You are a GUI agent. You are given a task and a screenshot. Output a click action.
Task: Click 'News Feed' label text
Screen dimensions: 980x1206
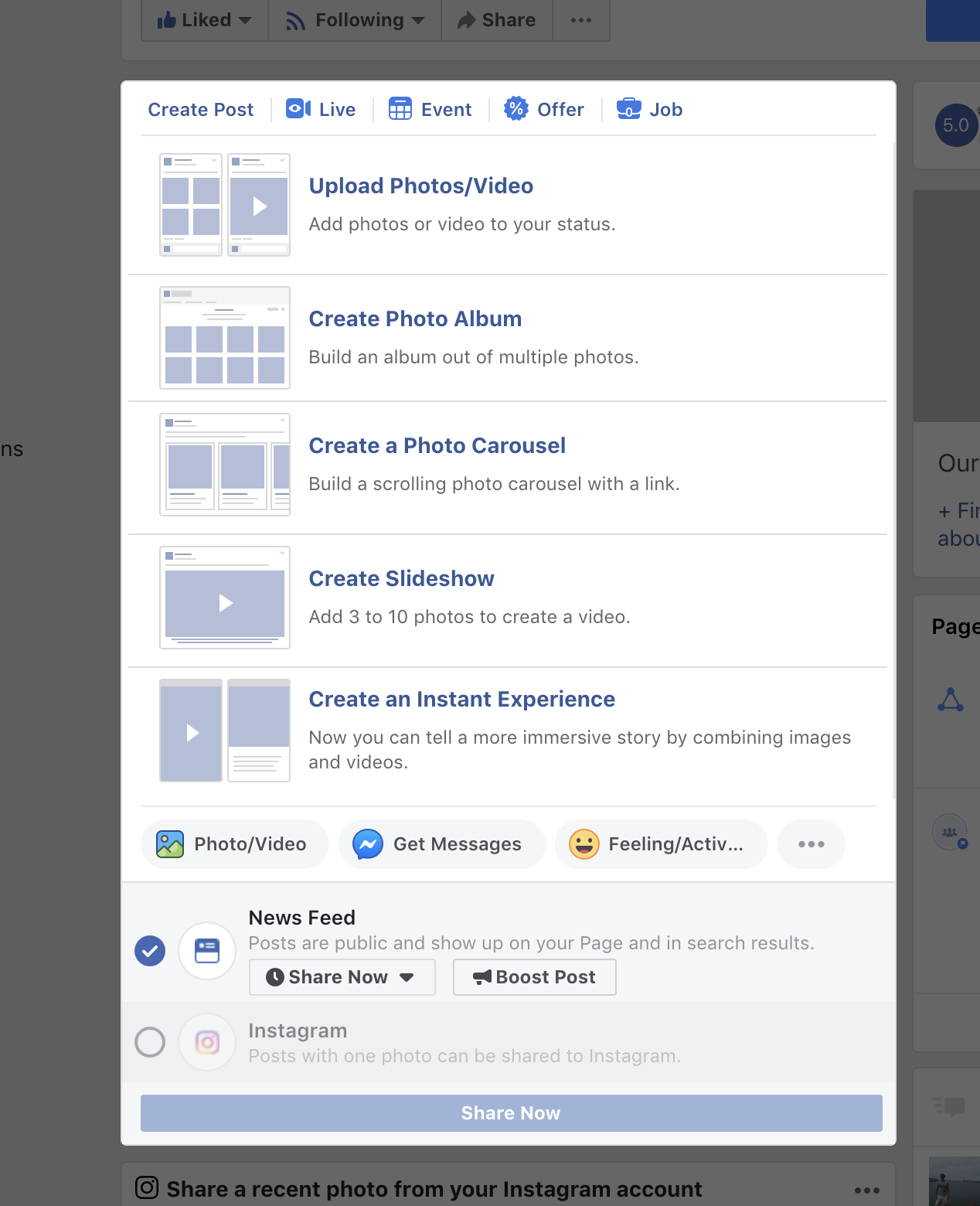[x=302, y=918]
